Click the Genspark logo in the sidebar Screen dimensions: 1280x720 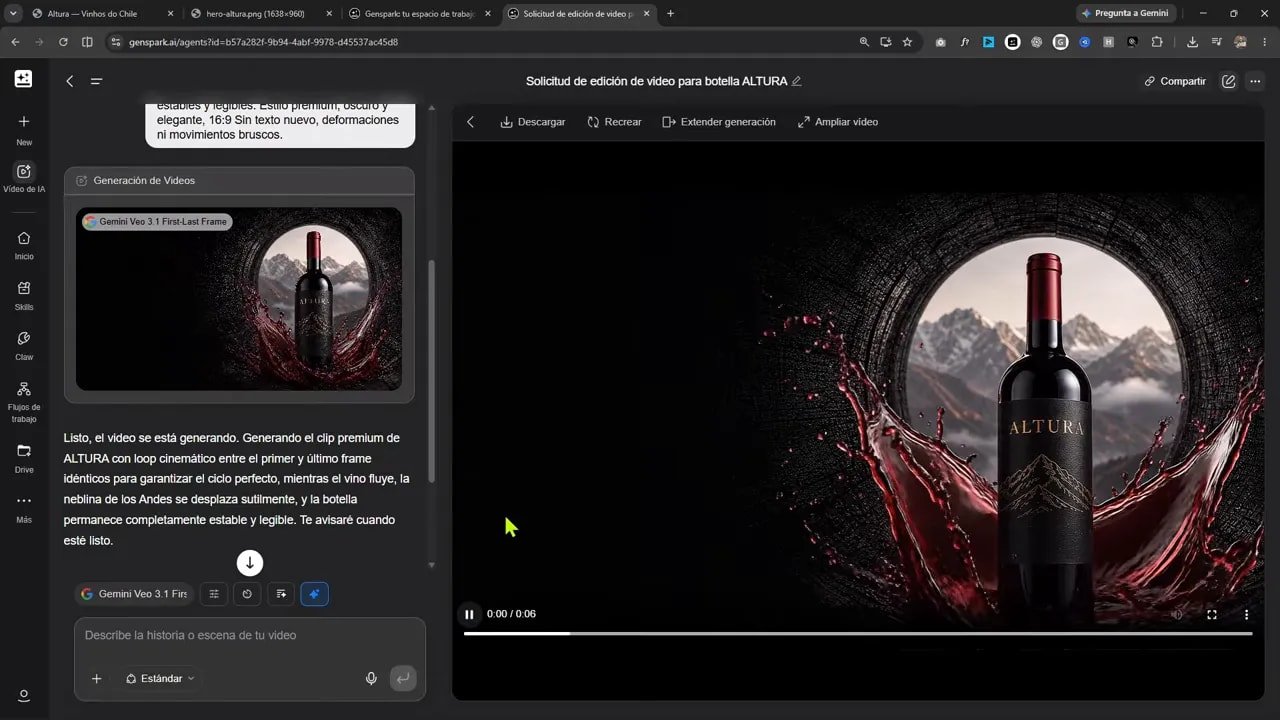(x=23, y=79)
